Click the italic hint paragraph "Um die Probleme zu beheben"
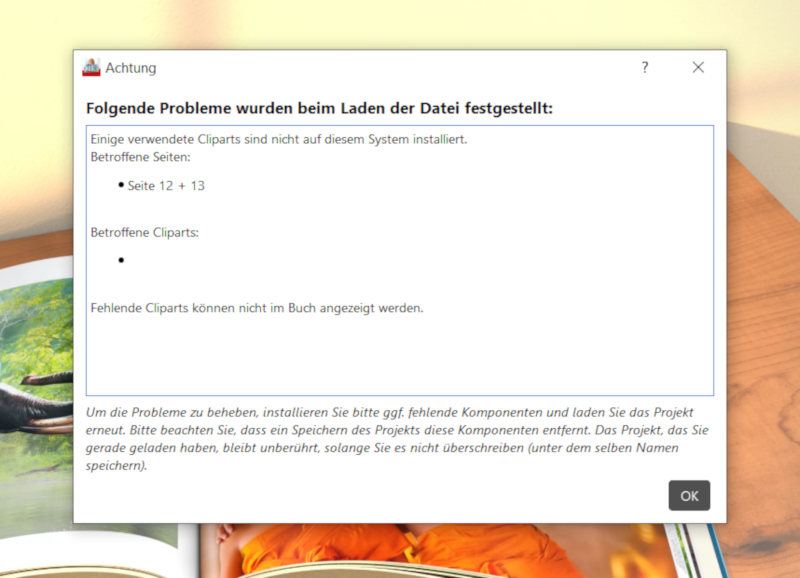Screen dimensions: 800x578 click(x=396, y=439)
